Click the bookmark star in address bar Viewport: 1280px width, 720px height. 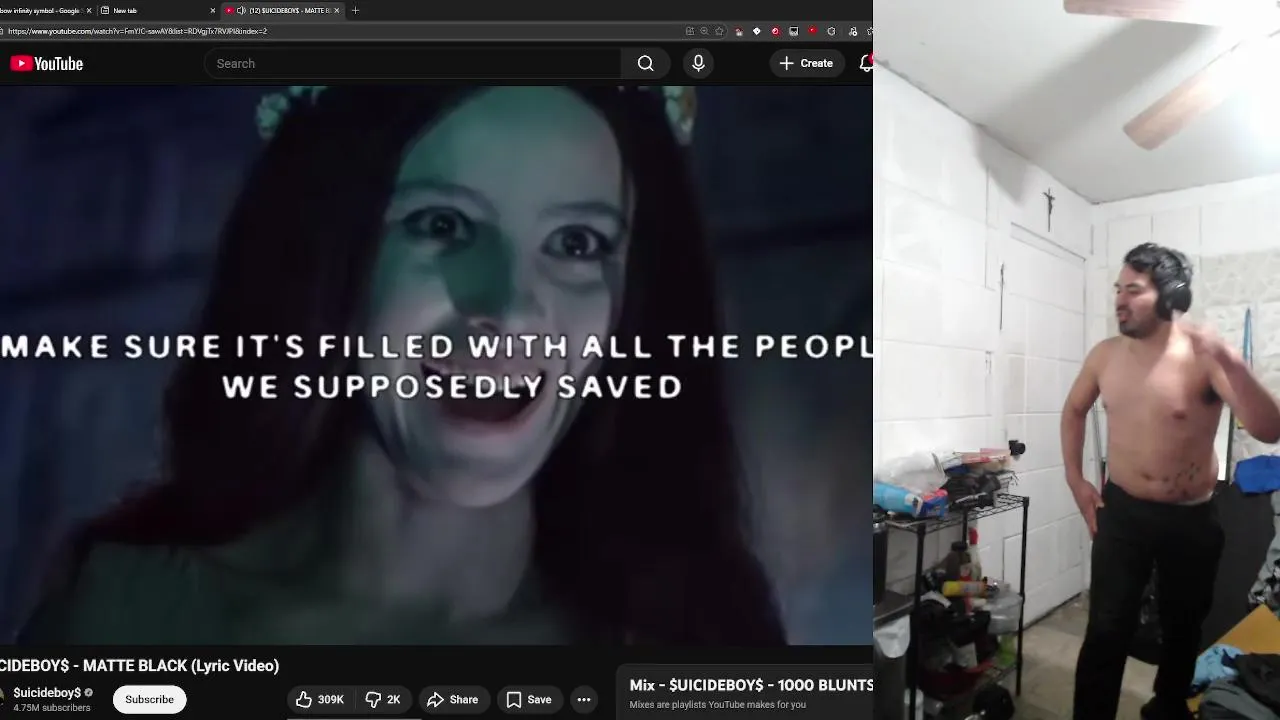pos(718,31)
